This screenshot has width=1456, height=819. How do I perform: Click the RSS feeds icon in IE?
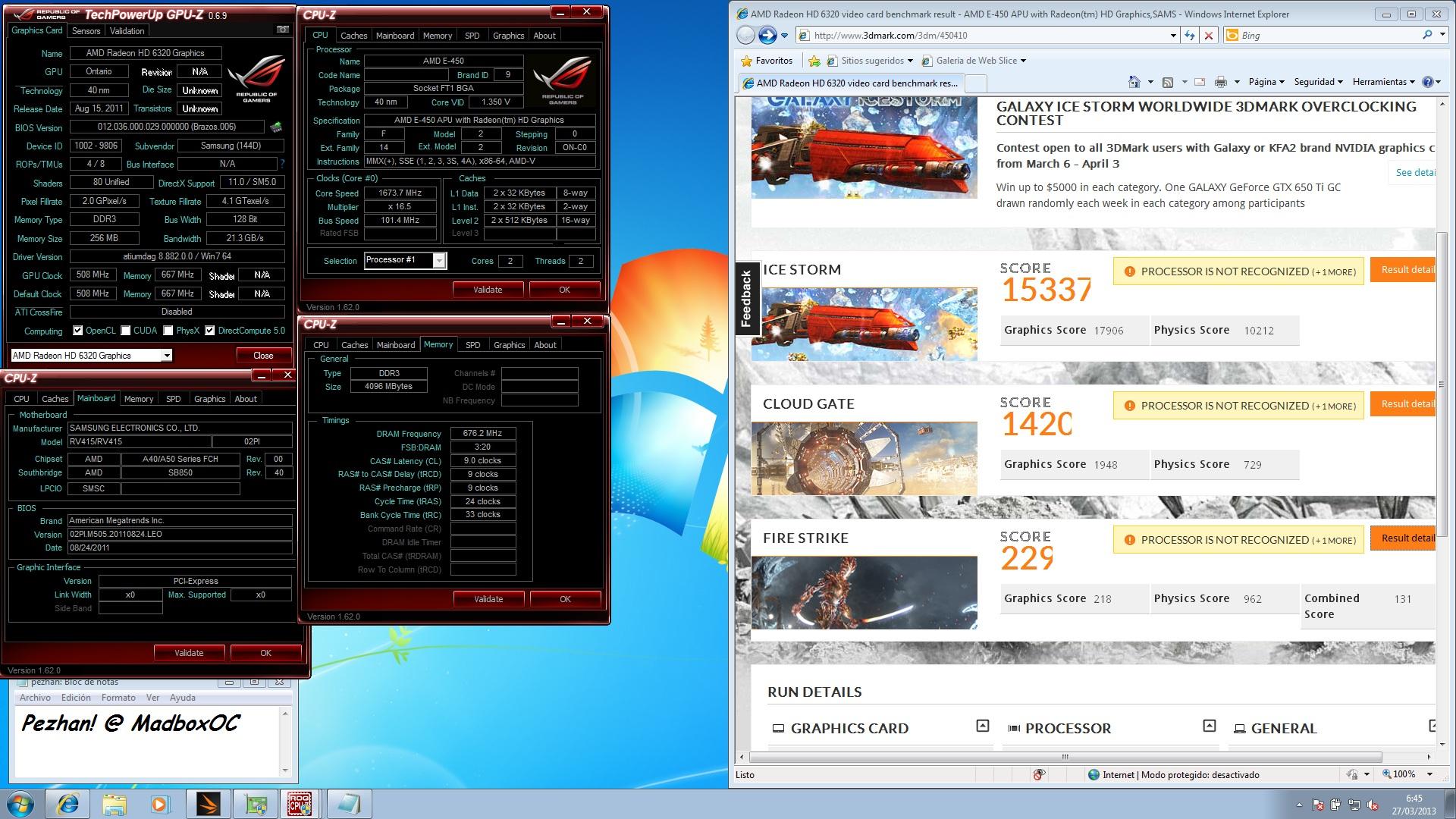pos(1168,82)
